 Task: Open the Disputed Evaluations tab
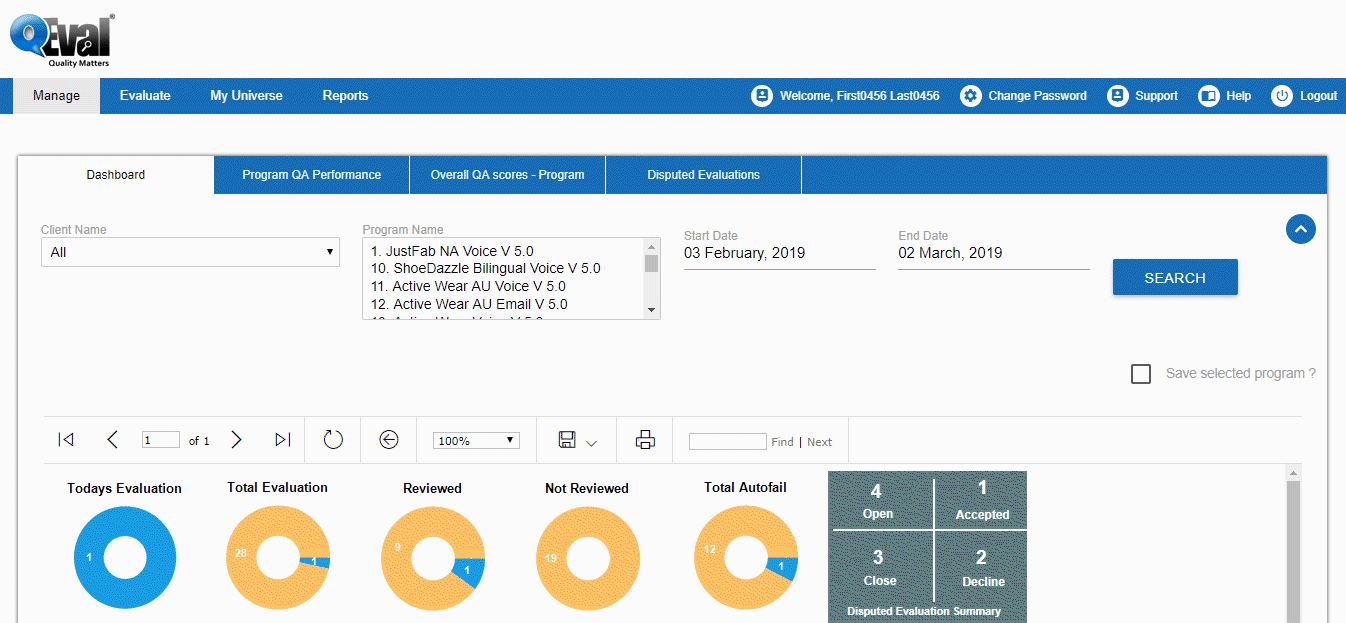coord(703,175)
